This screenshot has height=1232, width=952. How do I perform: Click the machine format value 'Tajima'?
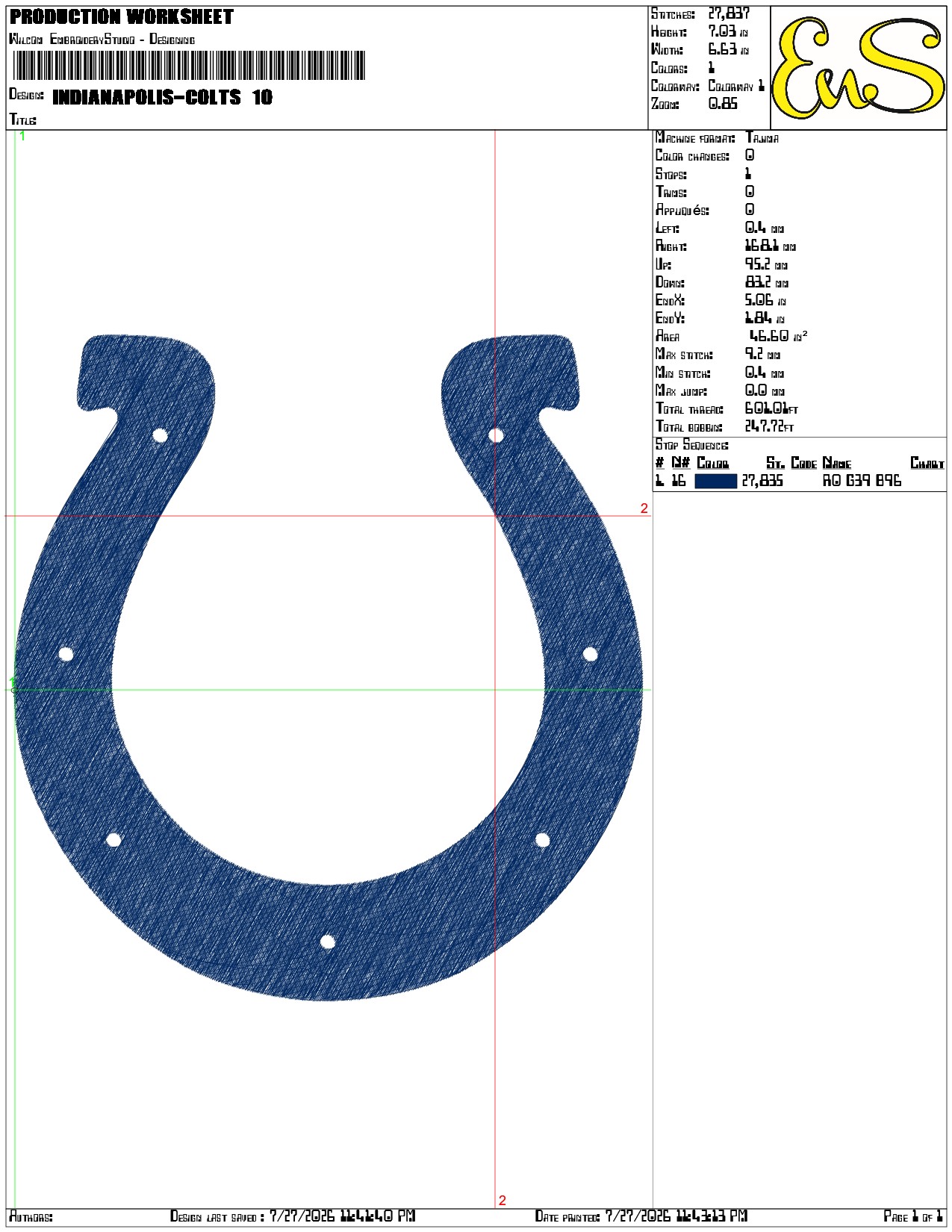[x=762, y=138]
